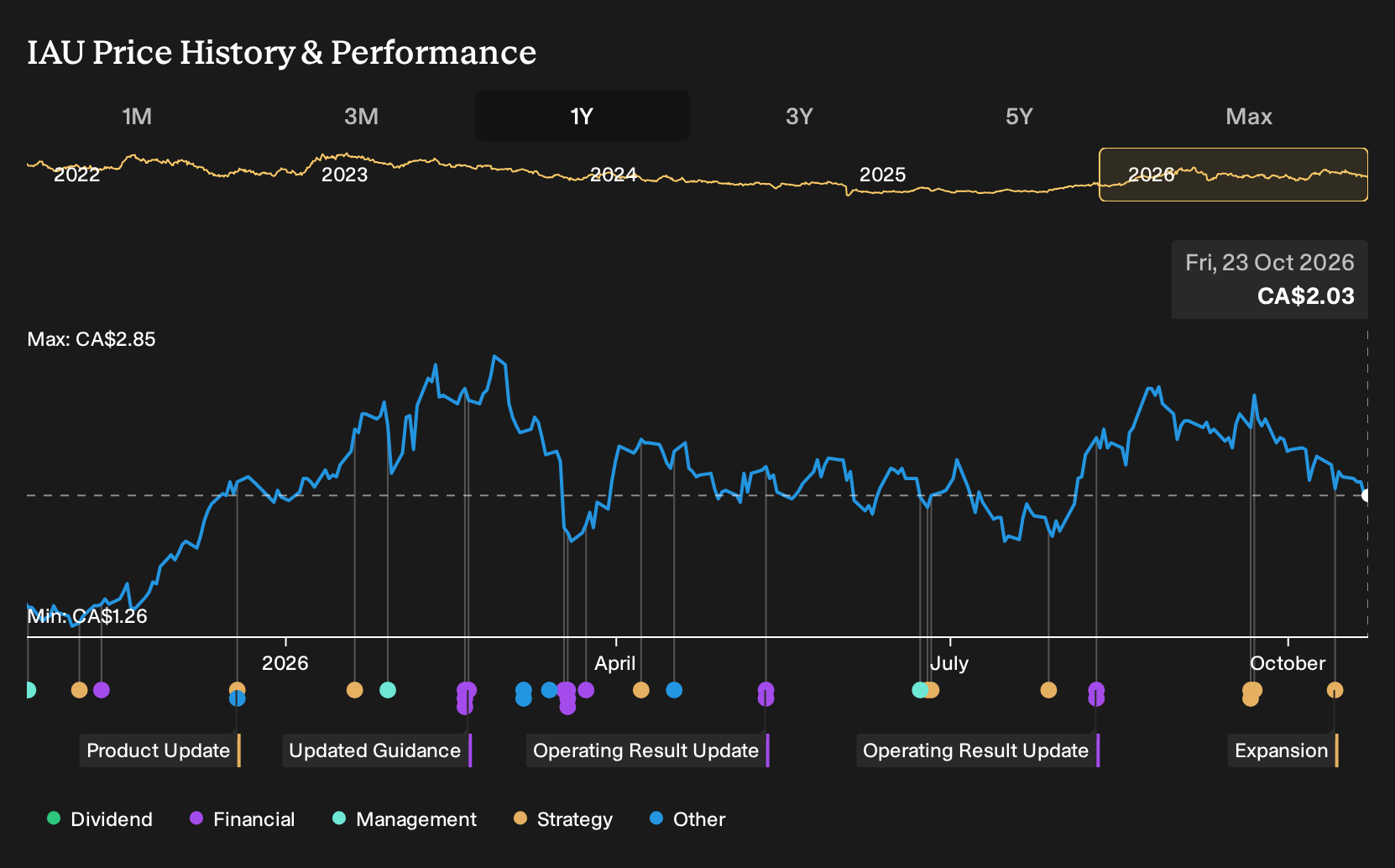
Task: Click the teal Management dot before Updated Guidance
Action: click(388, 690)
